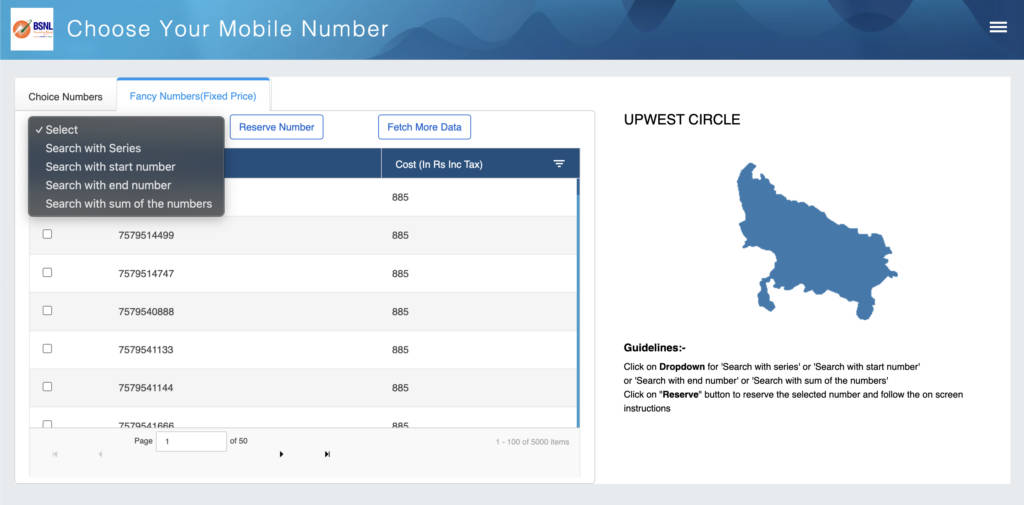Select number 7579514747
This screenshot has width=1024, height=505.
click(146, 273)
